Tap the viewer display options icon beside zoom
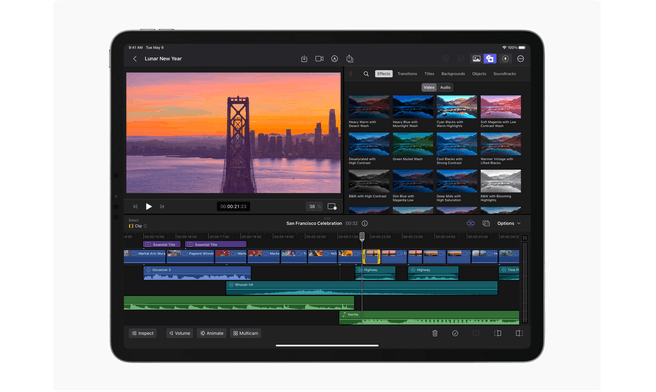This screenshot has width=656, height=392. pos(332,207)
